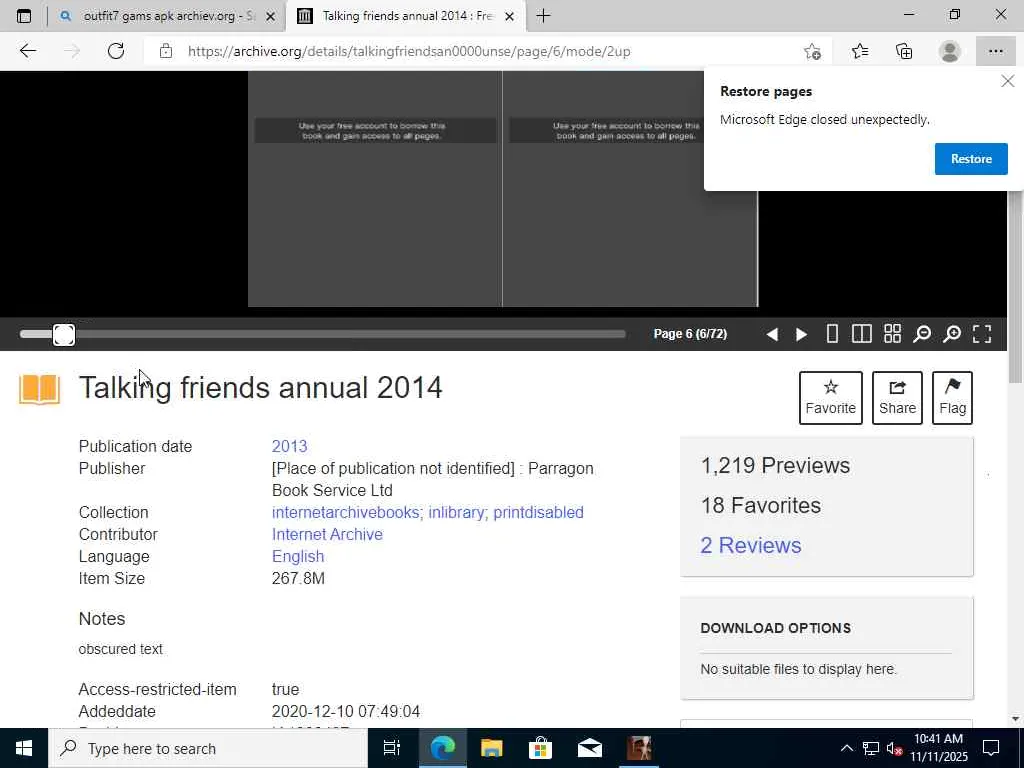Click the orange book icon by the title
Viewport: 1024px width, 768px height.
[39, 389]
